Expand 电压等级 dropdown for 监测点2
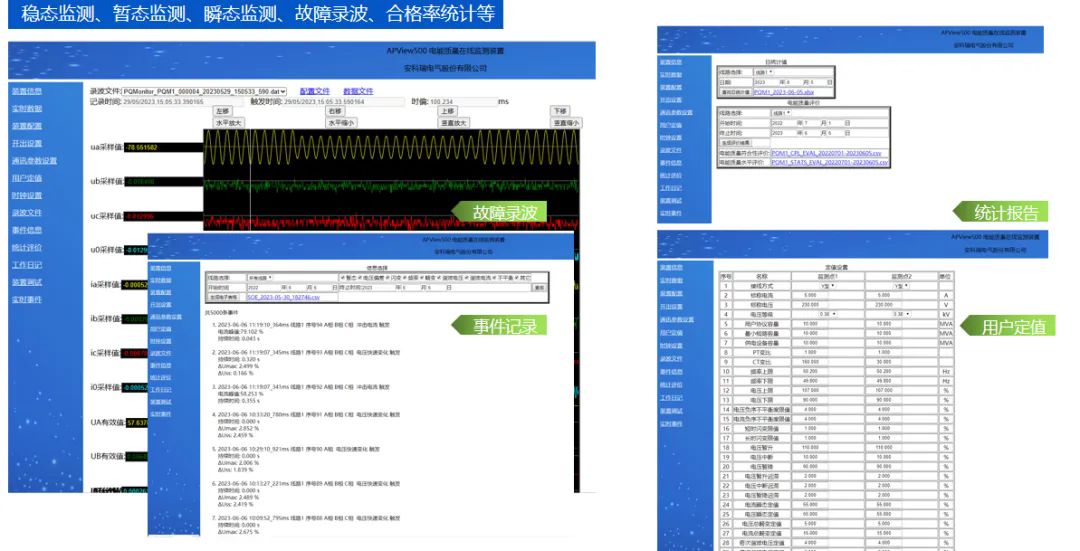Image resolution: width=1080 pixels, height=551 pixels. (x=902, y=314)
